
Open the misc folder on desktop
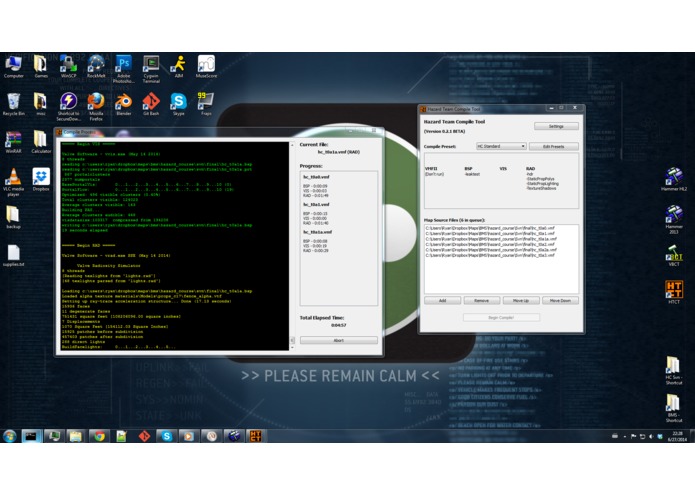(41, 105)
